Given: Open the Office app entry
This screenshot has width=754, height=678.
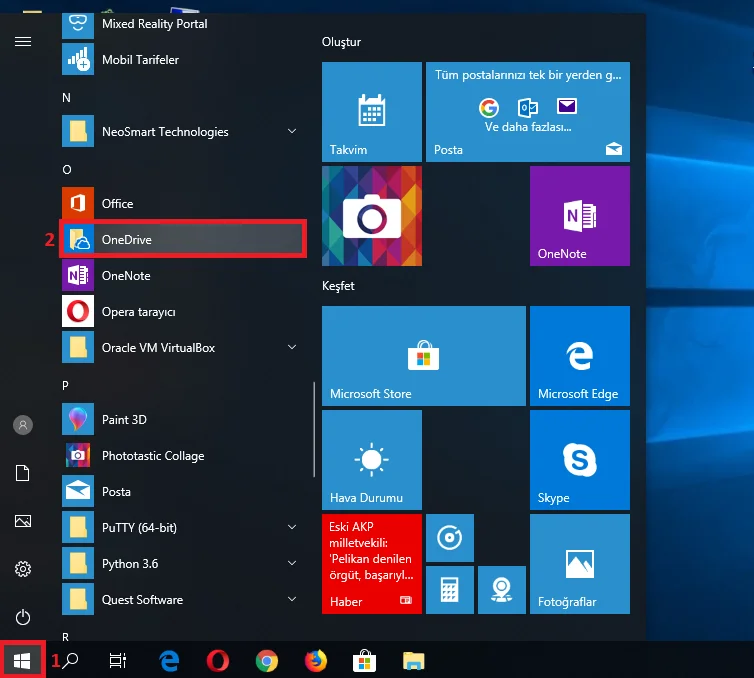Looking at the screenshot, I should point(183,203).
